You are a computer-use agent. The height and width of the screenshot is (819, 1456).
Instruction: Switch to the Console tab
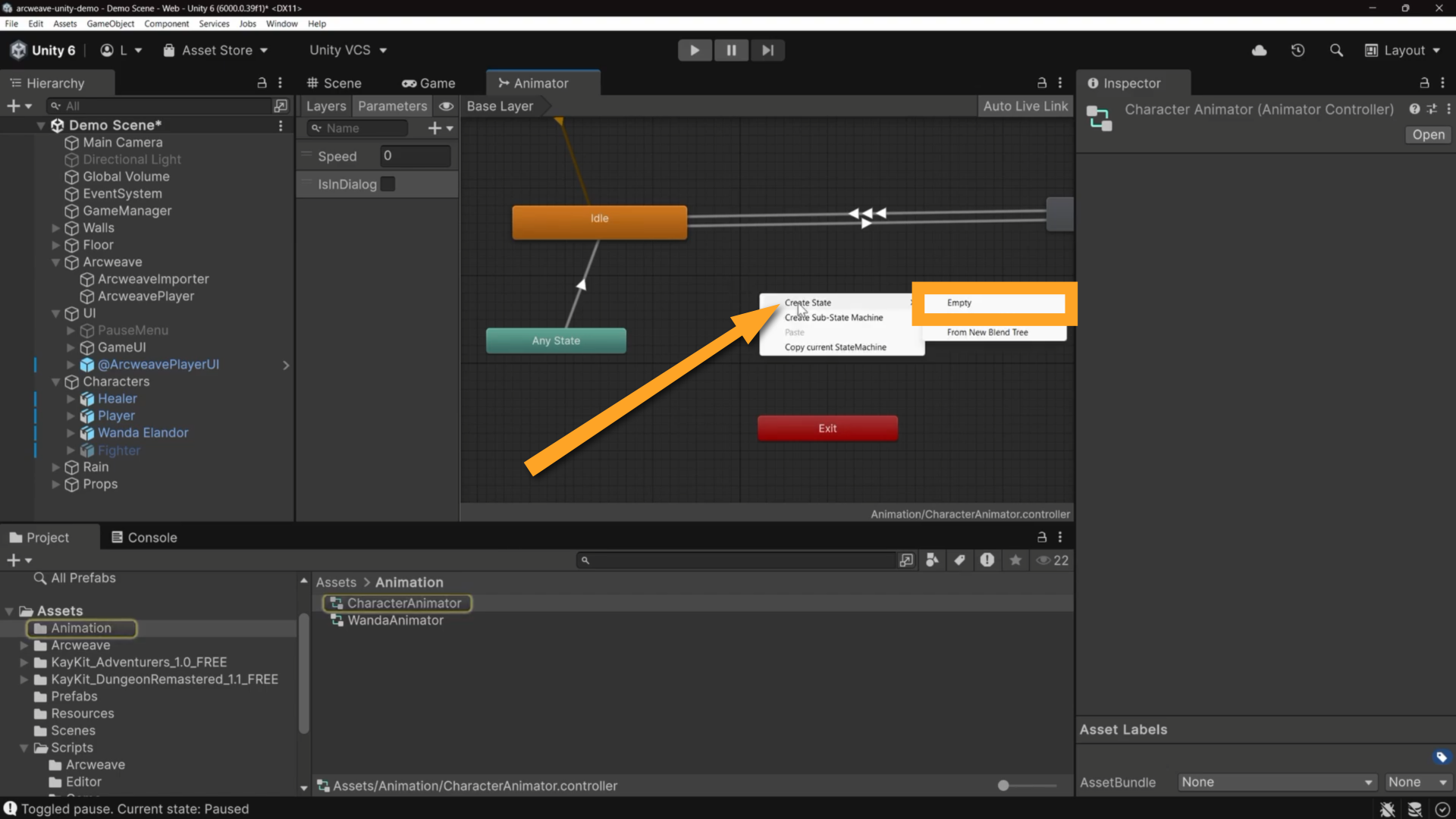click(144, 538)
